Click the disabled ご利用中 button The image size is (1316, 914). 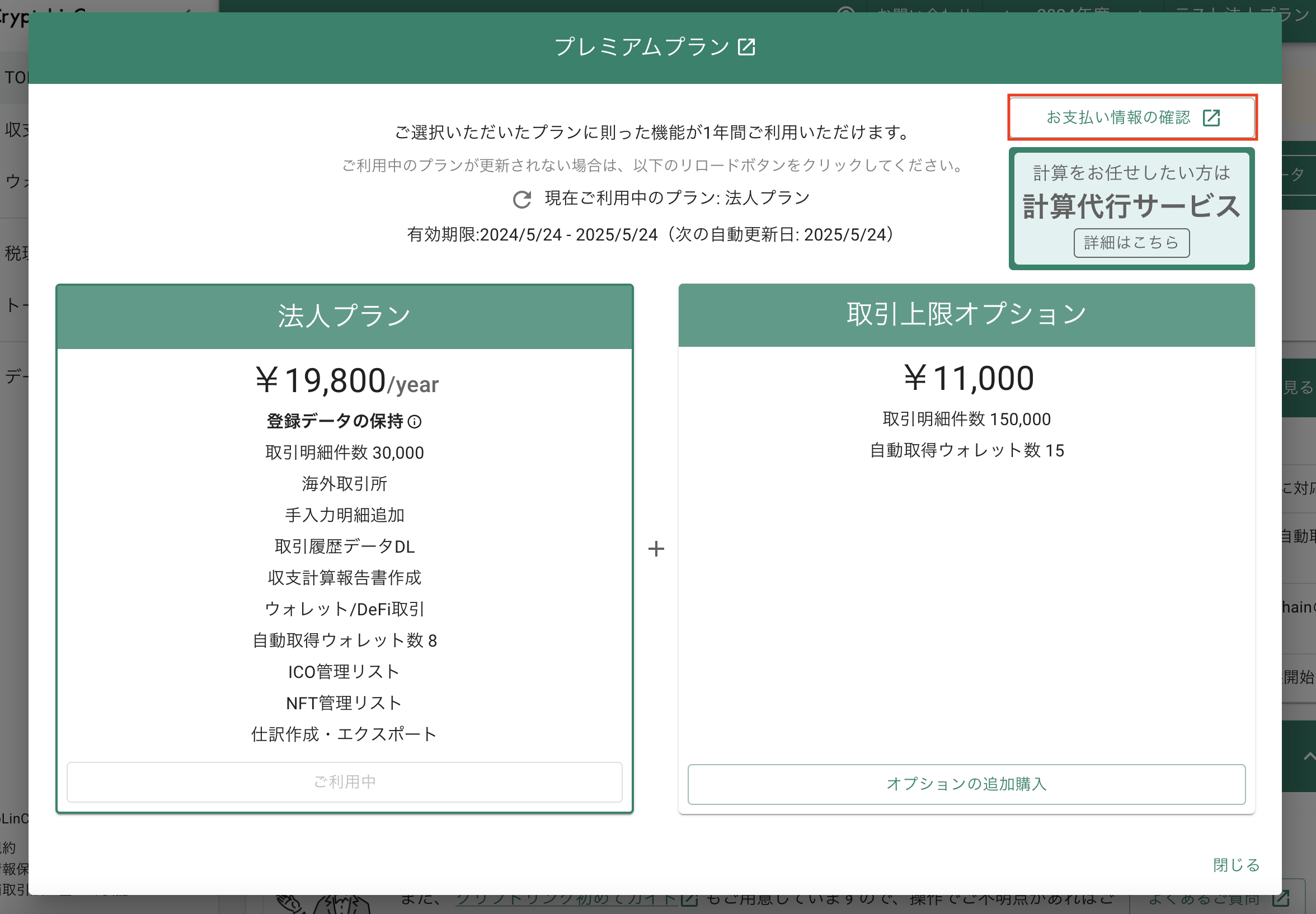tap(344, 782)
